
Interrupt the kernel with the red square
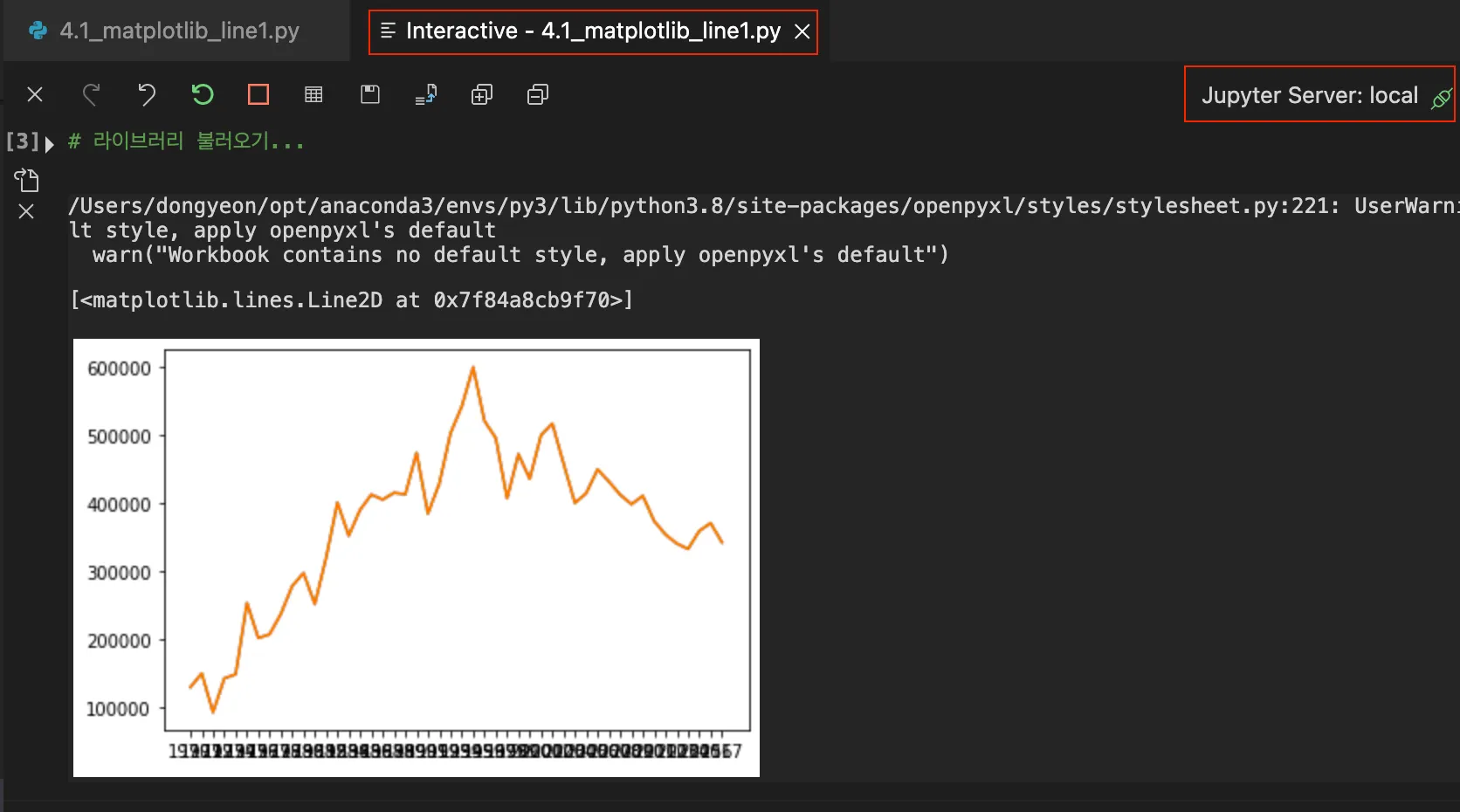click(258, 94)
